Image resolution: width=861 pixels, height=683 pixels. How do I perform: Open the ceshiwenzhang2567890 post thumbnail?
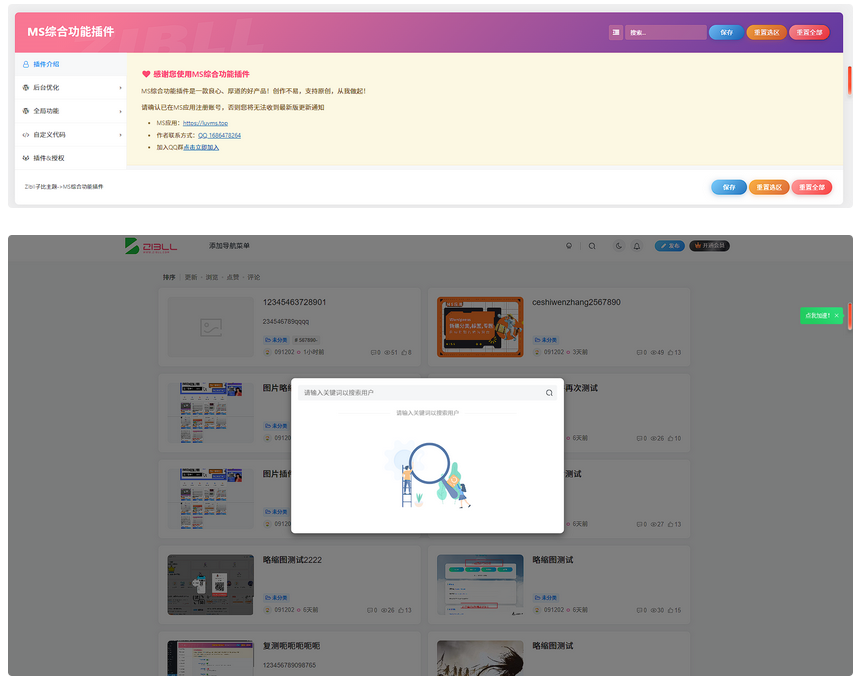480,327
